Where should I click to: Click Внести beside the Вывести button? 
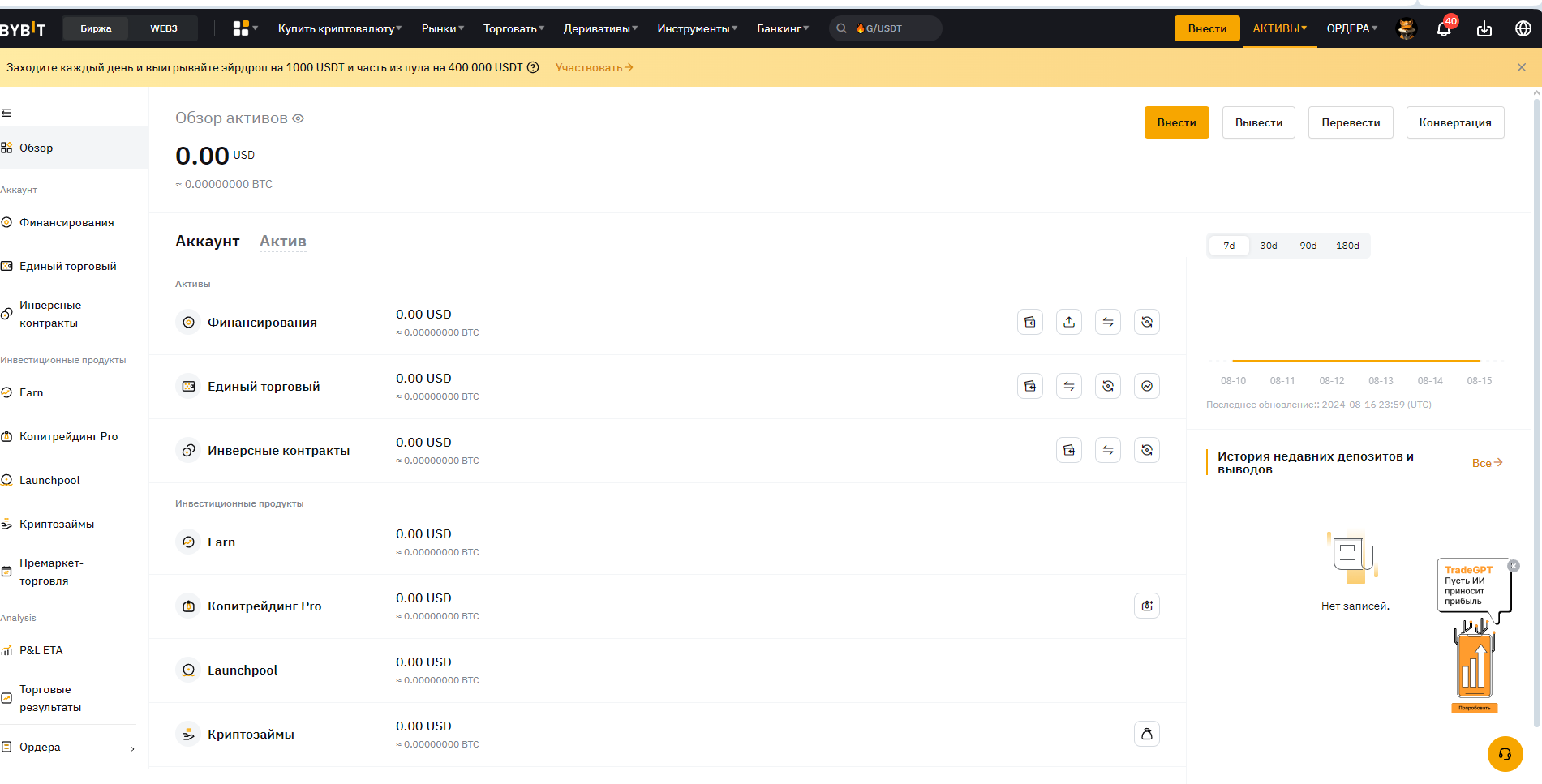[1177, 122]
